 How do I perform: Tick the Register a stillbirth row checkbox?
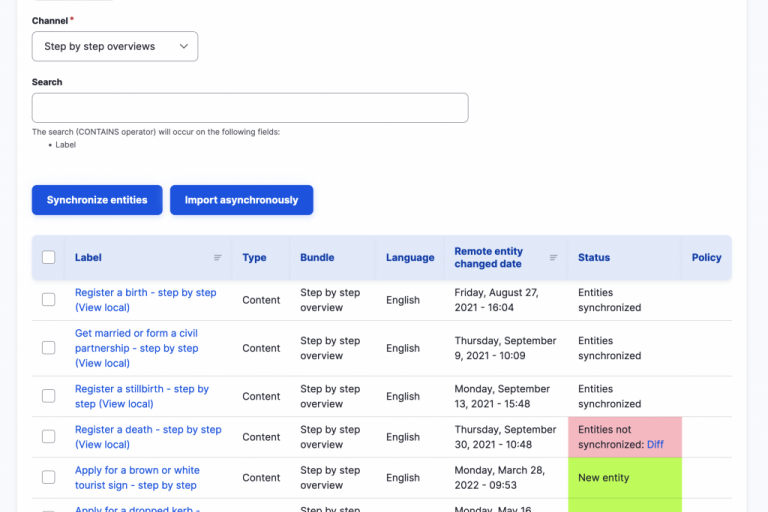(x=48, y=396)
